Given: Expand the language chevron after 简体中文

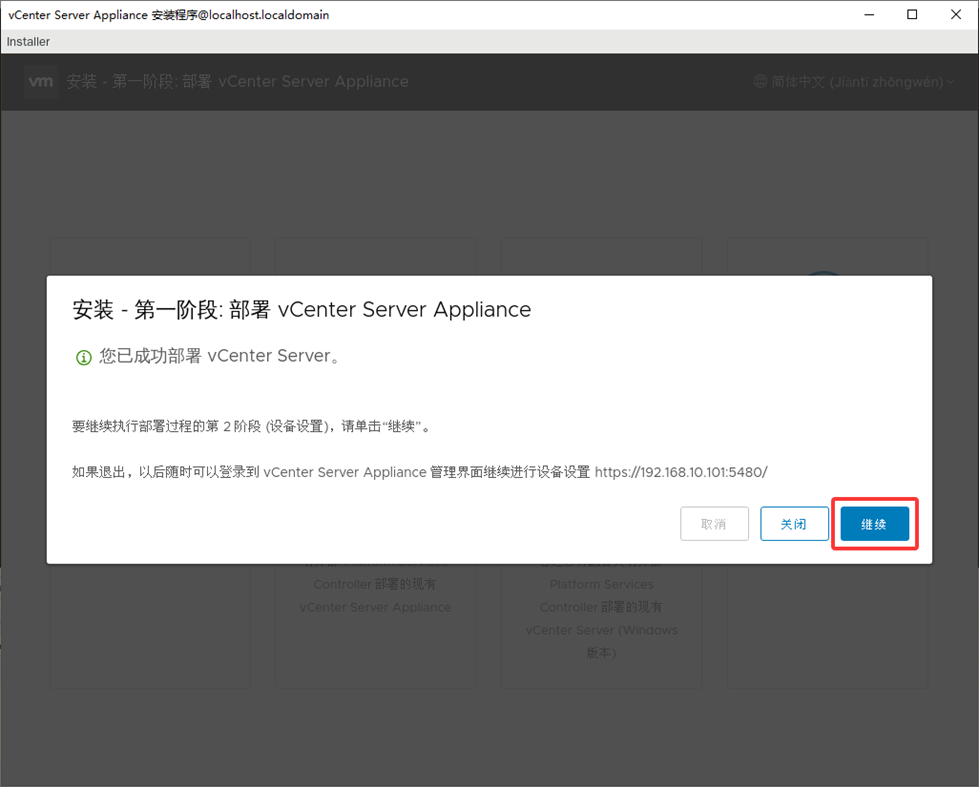Looking at the screenshot, I should click(950, 82).
